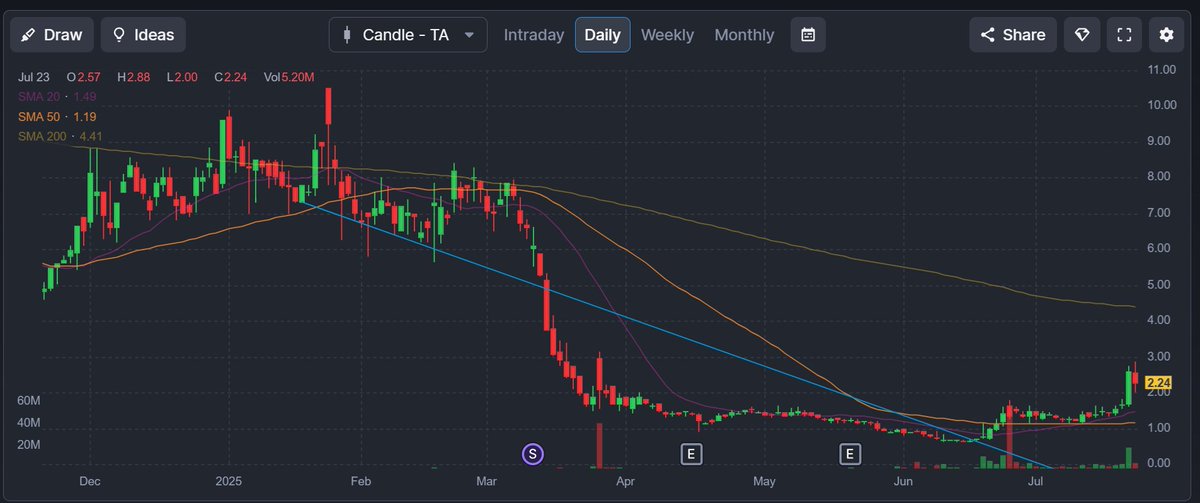
Task: Click the share icon beside Share text
Action: 987,35
